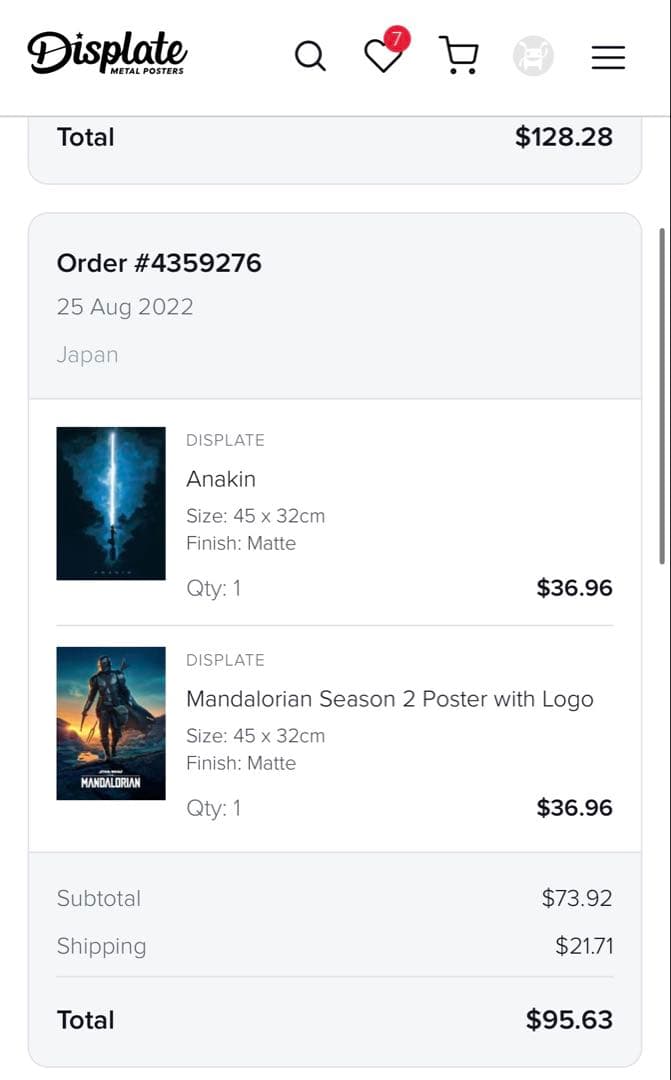Screen dimensions: 671x1080
Task: Select Order #4359276 heading
Action: pos(159,263)
